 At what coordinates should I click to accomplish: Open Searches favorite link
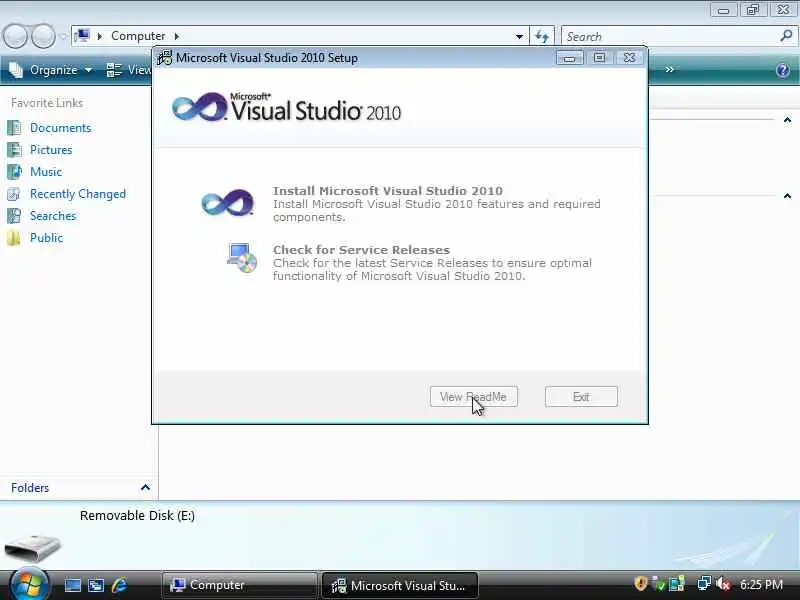click(53, 216)
